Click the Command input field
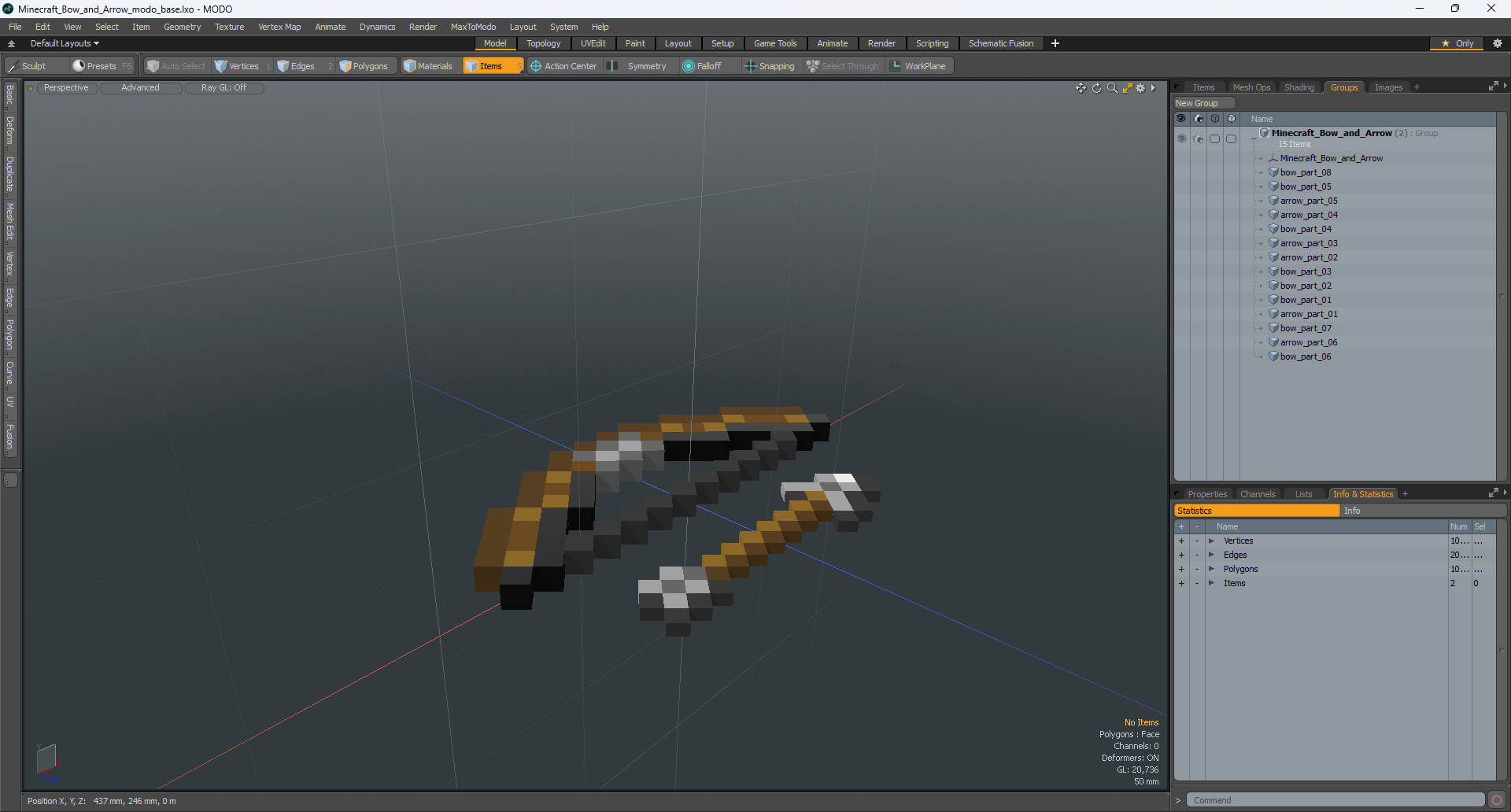This screenshot has height=812, width=1511. [x=1335, y=800]
